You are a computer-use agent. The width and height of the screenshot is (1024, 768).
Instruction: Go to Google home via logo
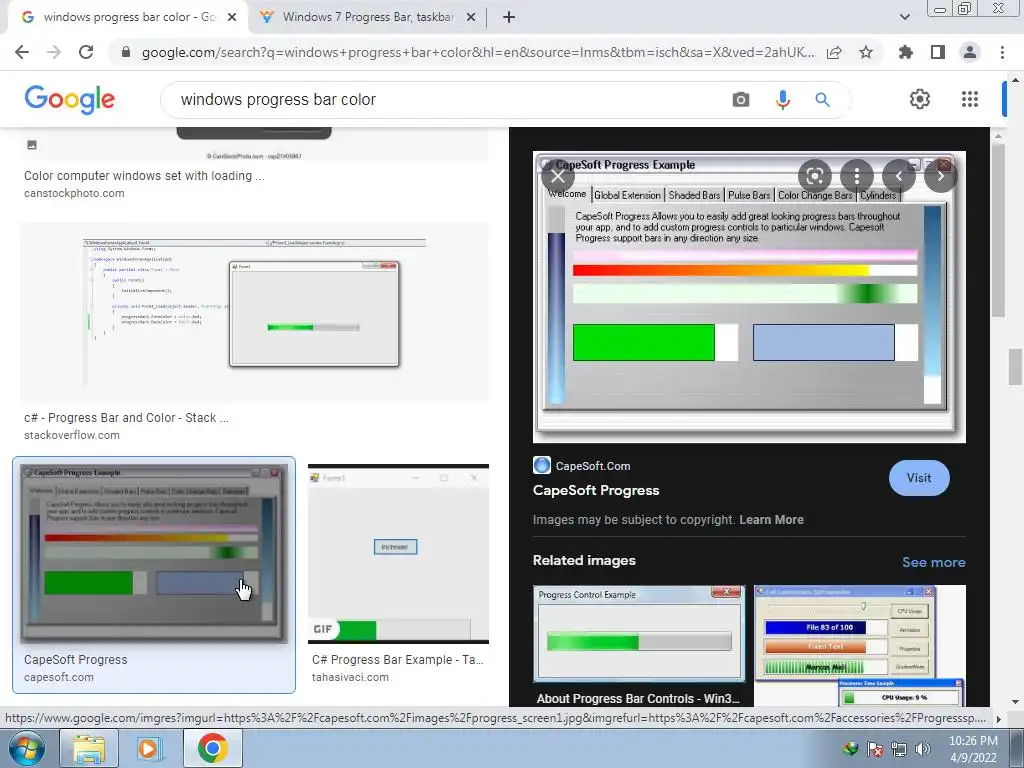click(70, 99)
